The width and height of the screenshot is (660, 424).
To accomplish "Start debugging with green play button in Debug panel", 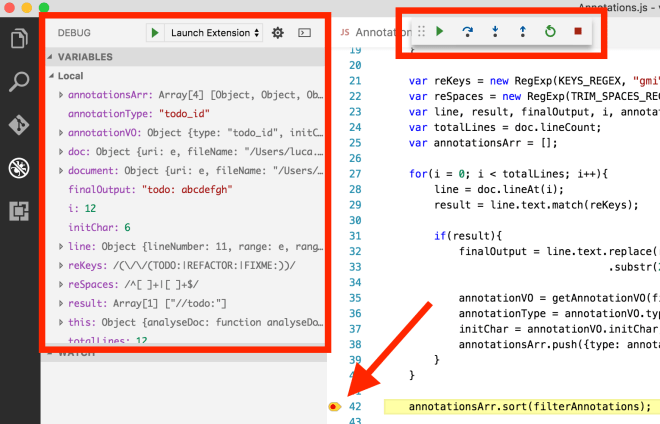I will pyautogui.click(x=155, y=32).
